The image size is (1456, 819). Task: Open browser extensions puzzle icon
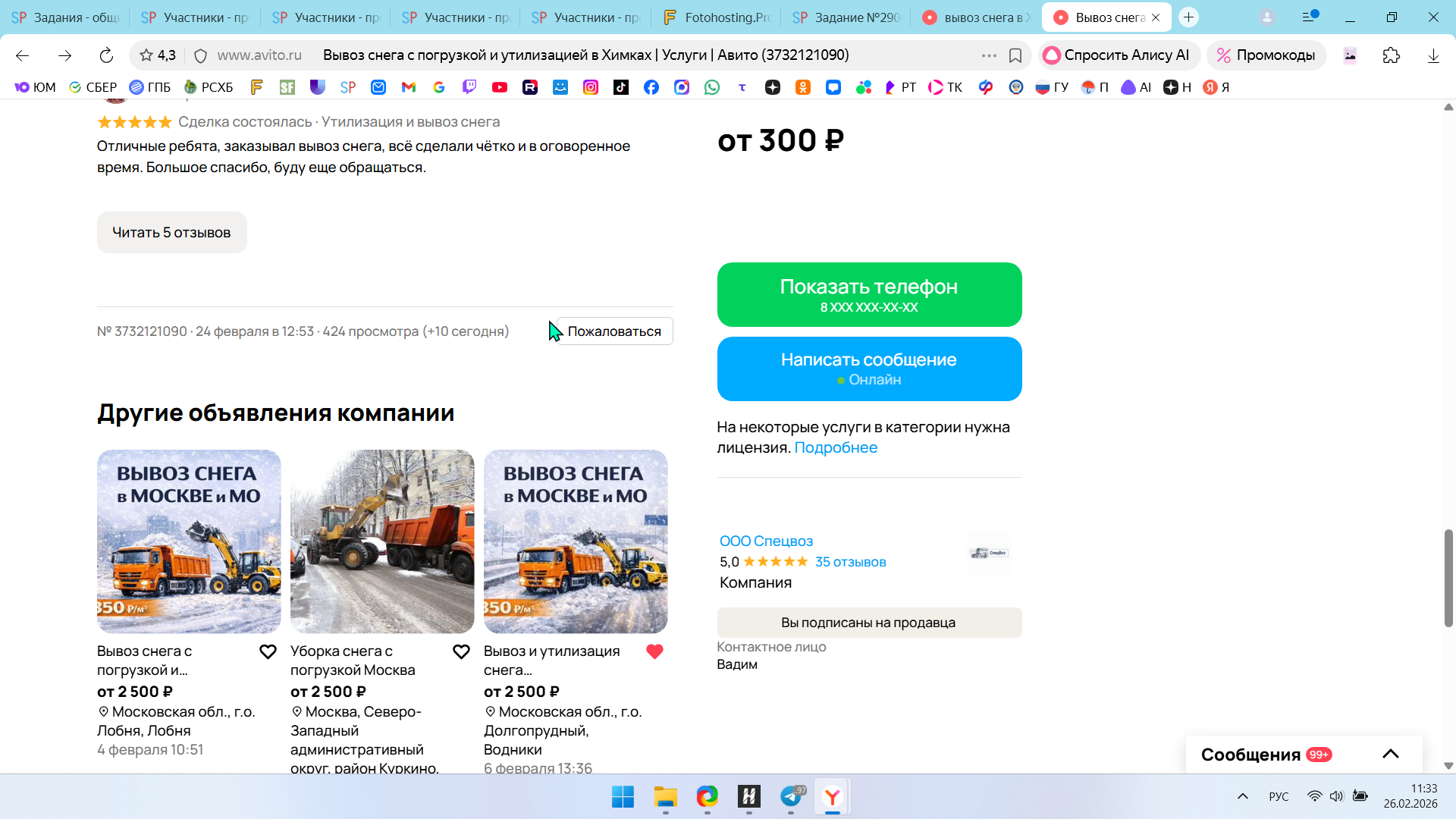pos(1391,55)
